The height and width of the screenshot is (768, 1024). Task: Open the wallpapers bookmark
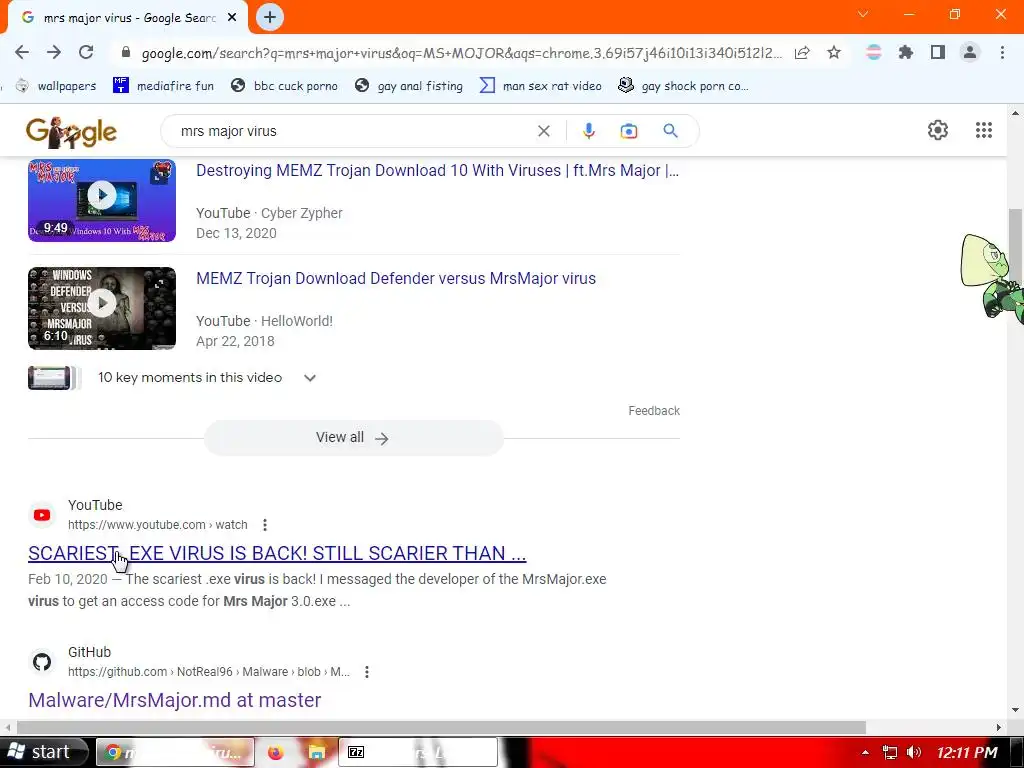pyautogui.click(x=56, y=86)
